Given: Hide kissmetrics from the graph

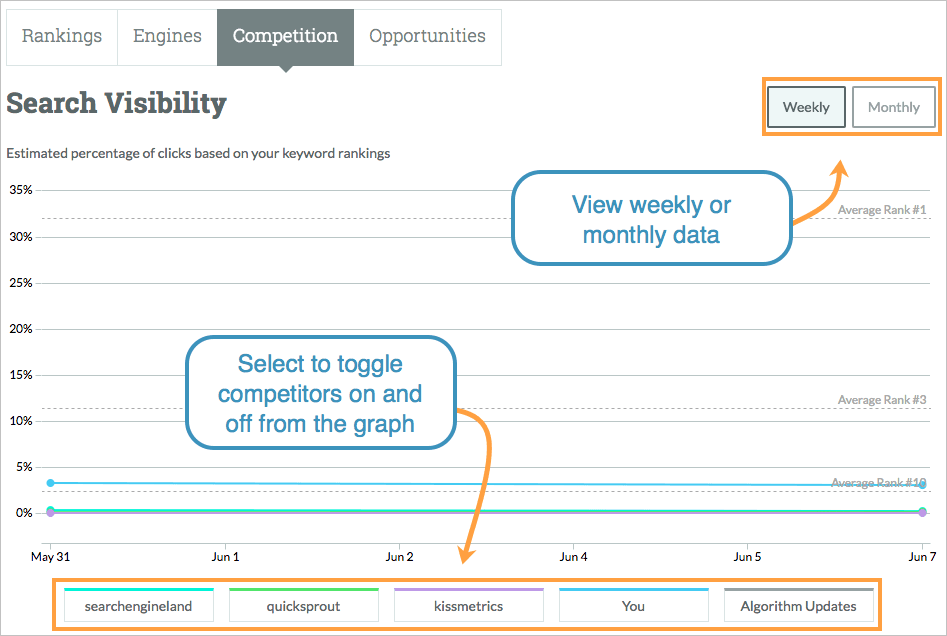Looking at the screenshot, I should (468, 605).
